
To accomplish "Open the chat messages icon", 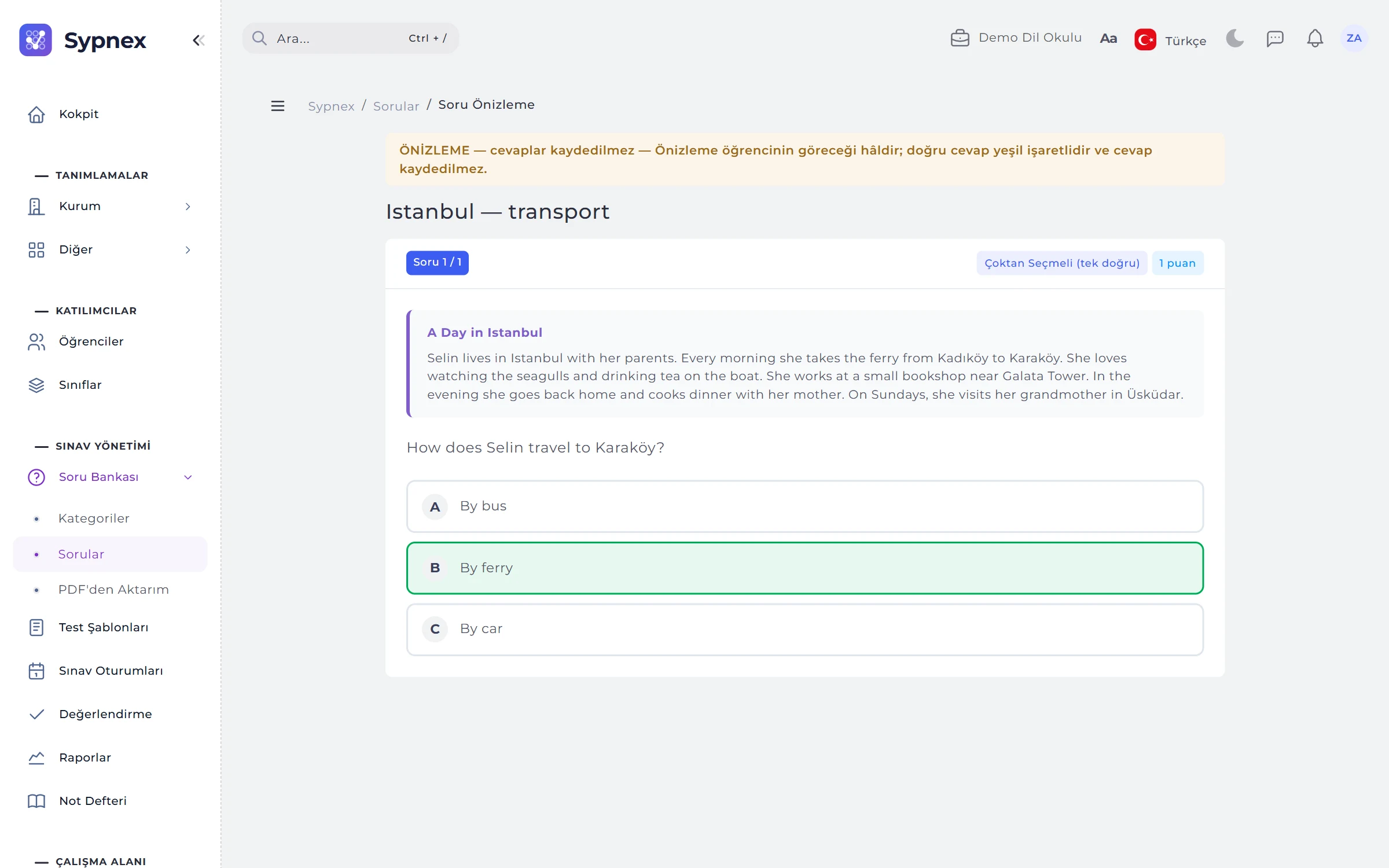I will tap(1275, 38).
